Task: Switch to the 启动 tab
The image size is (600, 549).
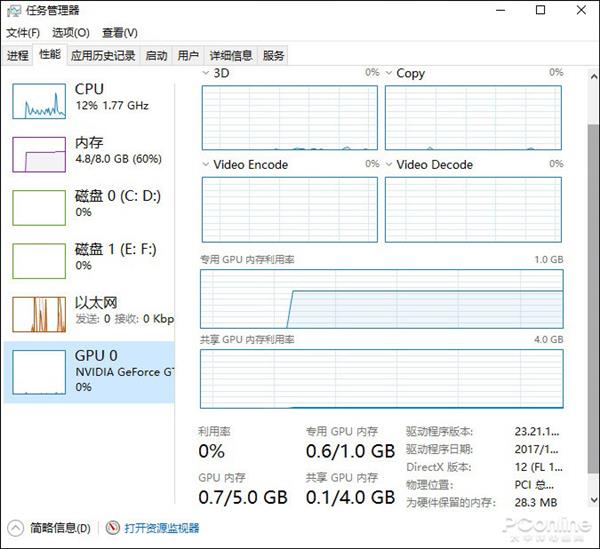Action: [x=157, y=56]
